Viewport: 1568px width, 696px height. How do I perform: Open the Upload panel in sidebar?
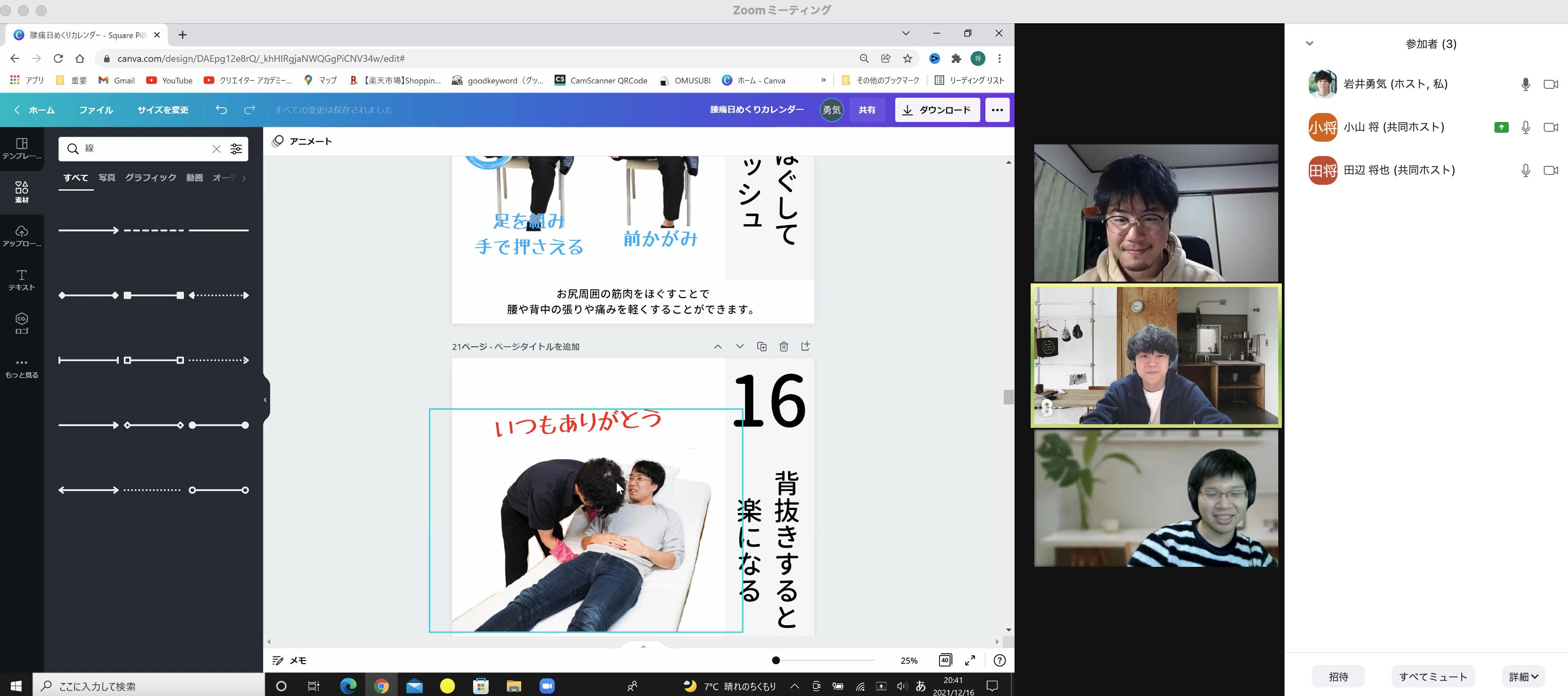[x=22, y=235]
